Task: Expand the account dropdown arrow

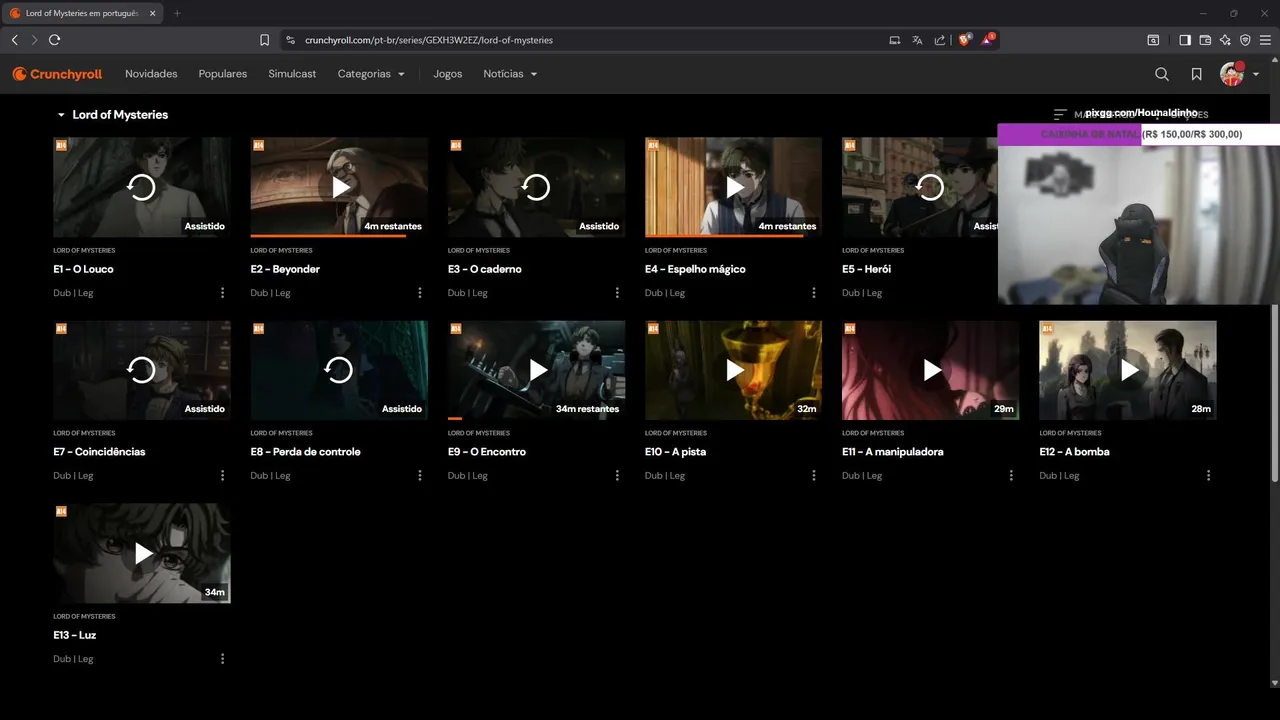Action: tap(1255, 74)
